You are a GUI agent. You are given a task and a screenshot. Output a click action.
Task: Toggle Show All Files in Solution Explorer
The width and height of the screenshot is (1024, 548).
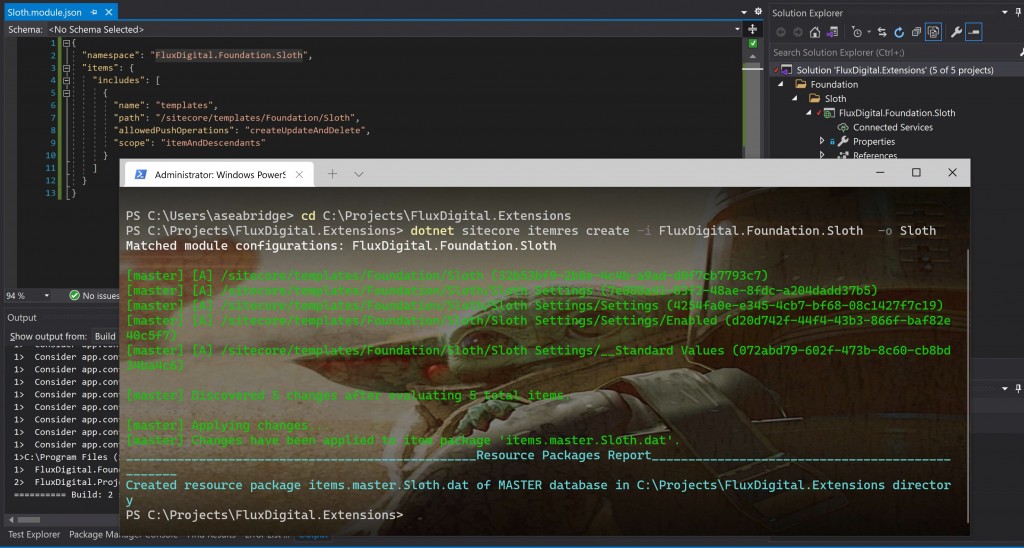pyautogui.click(x=933, y=32)
